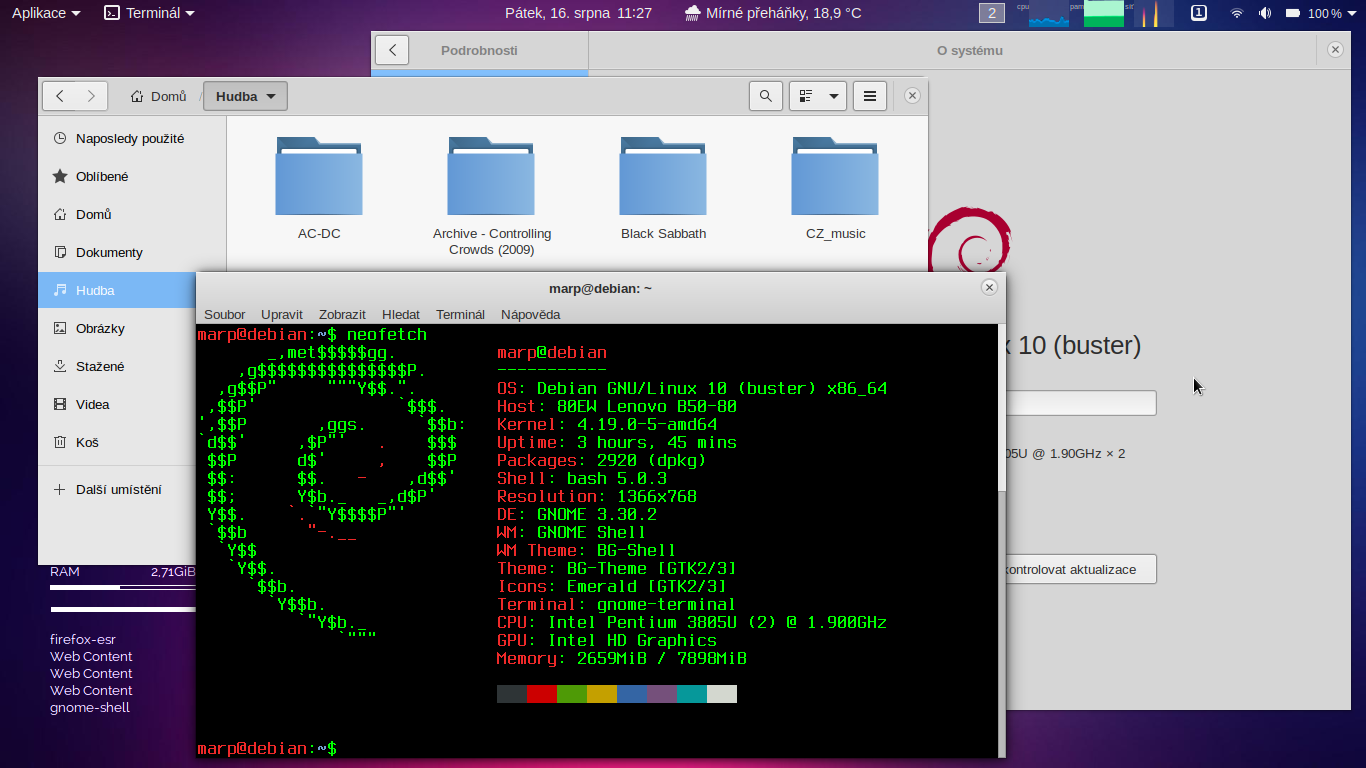Screen dimensions: 1366x768
Task: Open the clock showing Pátek, 16. srpna
Action: pos(578,13)
